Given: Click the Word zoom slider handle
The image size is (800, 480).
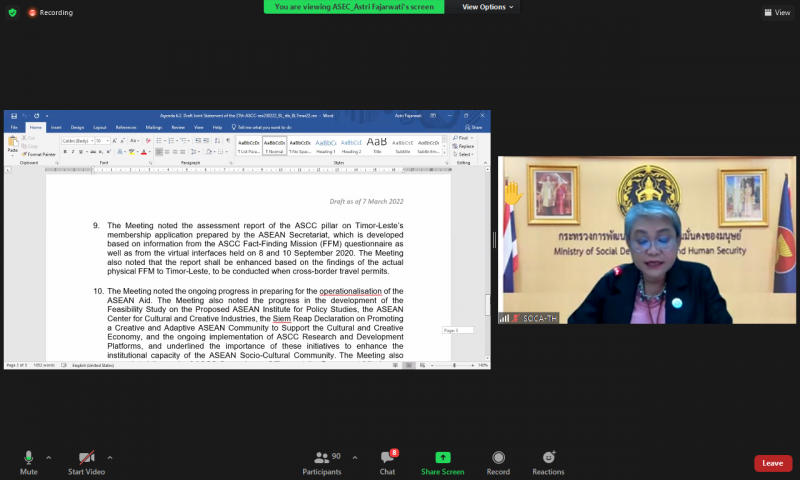Looking at the screenshot, I should click(x=454, y=365).
